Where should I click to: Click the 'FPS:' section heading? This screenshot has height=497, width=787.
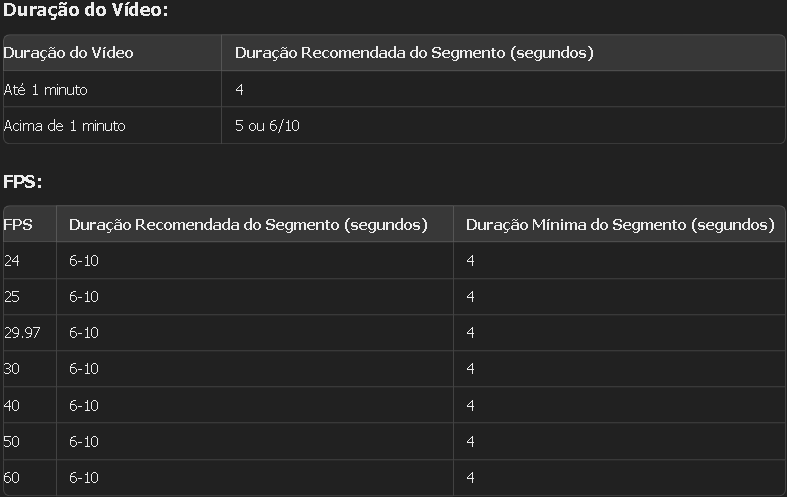(x=23, y=182)
